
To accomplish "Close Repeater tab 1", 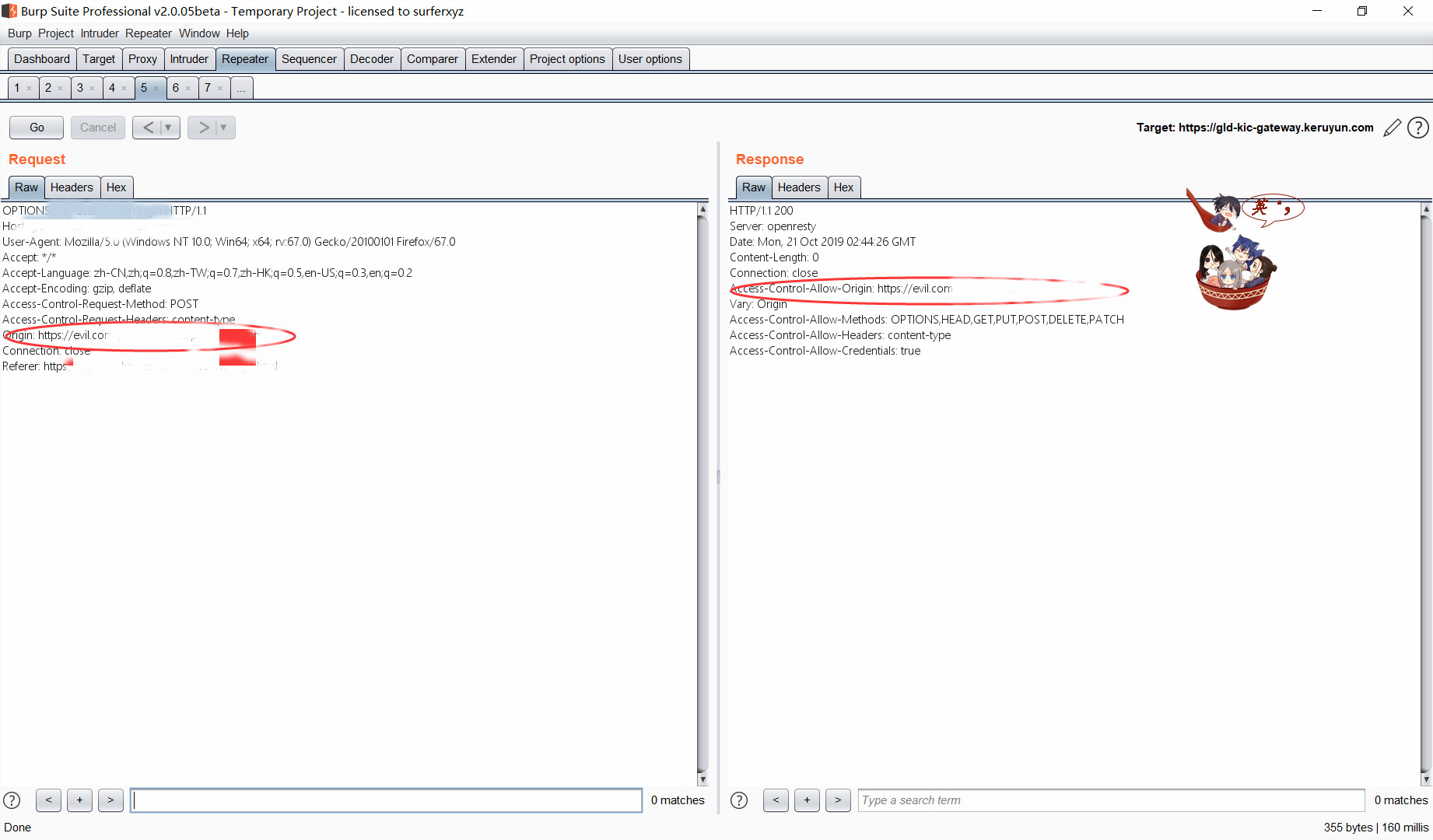I will pyautogui.click(x=30, y=89).
